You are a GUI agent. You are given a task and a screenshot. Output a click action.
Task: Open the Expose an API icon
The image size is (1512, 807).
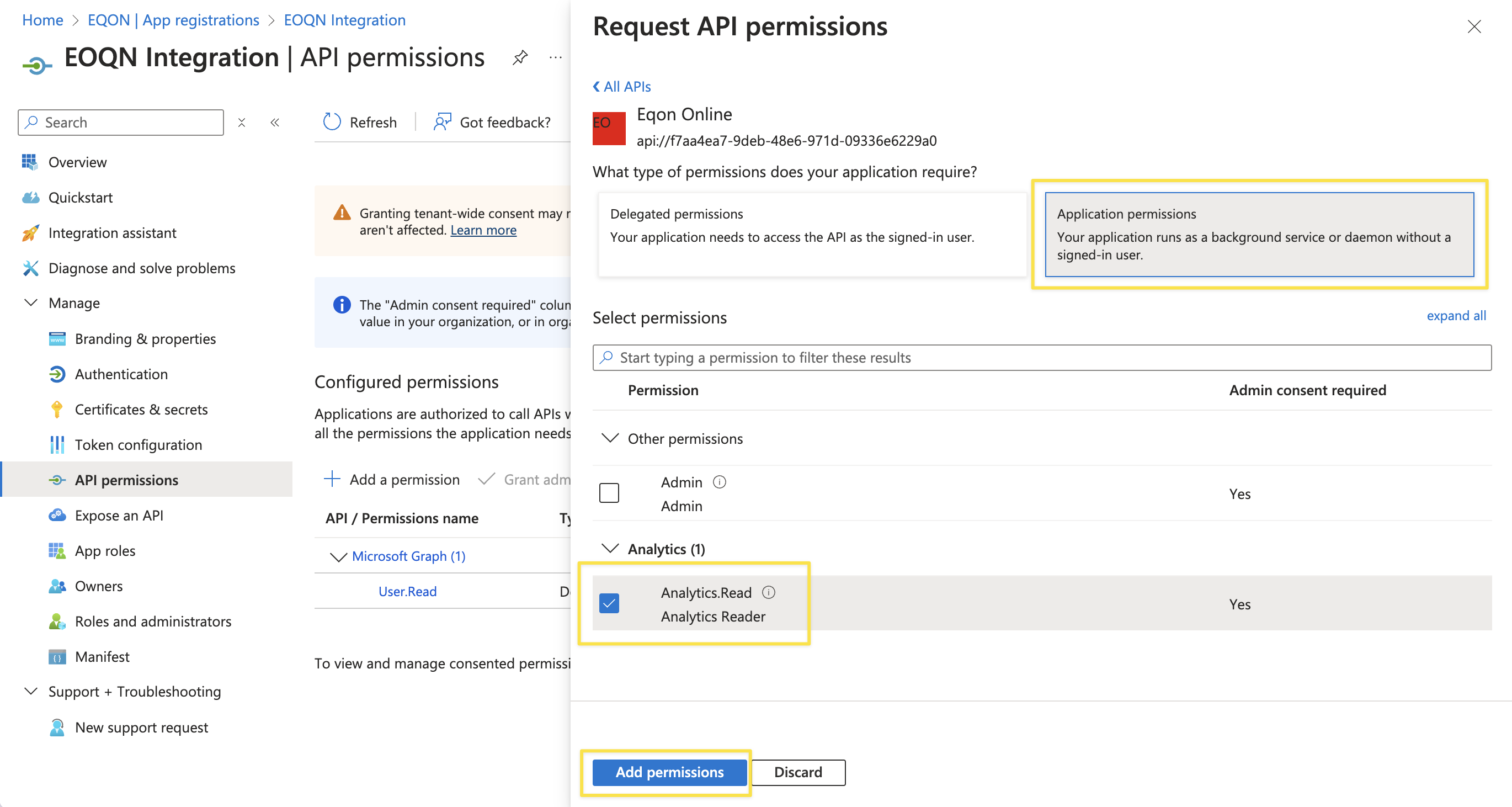click(x=57, y=515)
